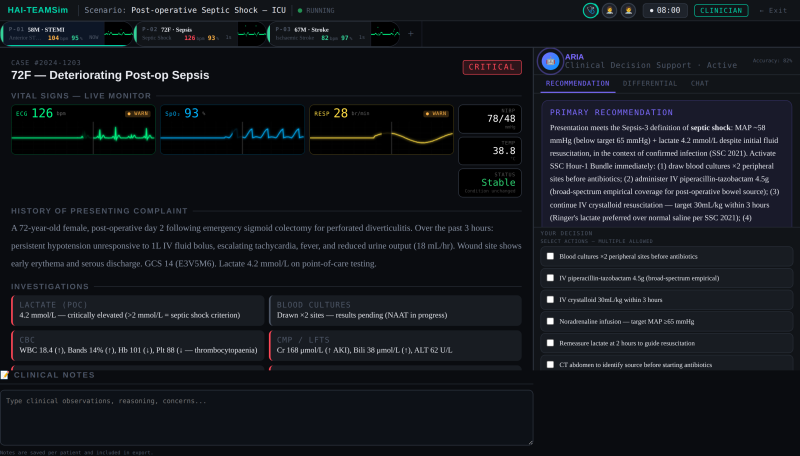Check CT abdomen to identify source option
The image size is (800, 456).
[x=550, y=365]
